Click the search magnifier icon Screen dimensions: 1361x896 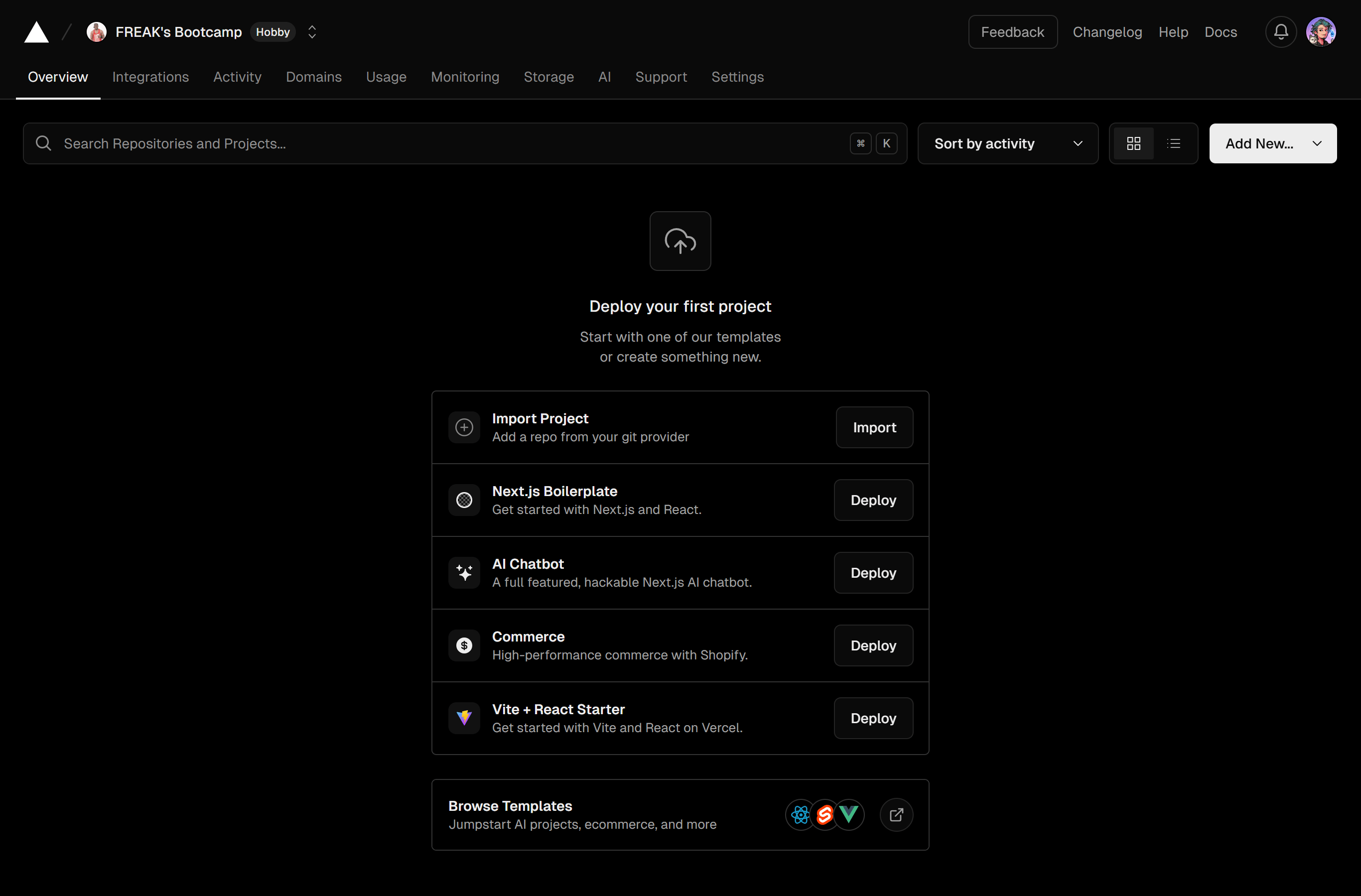point(43,143)
